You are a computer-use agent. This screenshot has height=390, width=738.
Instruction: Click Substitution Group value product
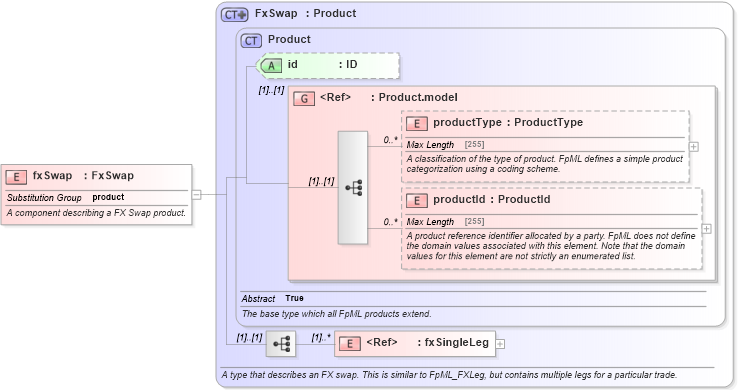tap(108, 197)
